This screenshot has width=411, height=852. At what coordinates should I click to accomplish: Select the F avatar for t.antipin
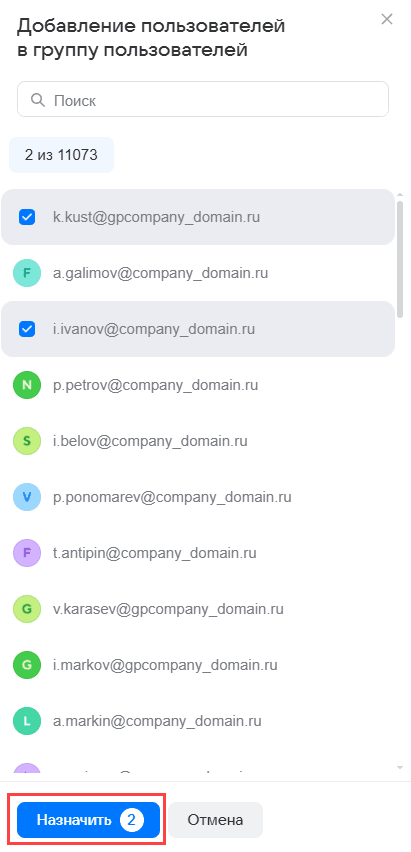coord(27,553)
